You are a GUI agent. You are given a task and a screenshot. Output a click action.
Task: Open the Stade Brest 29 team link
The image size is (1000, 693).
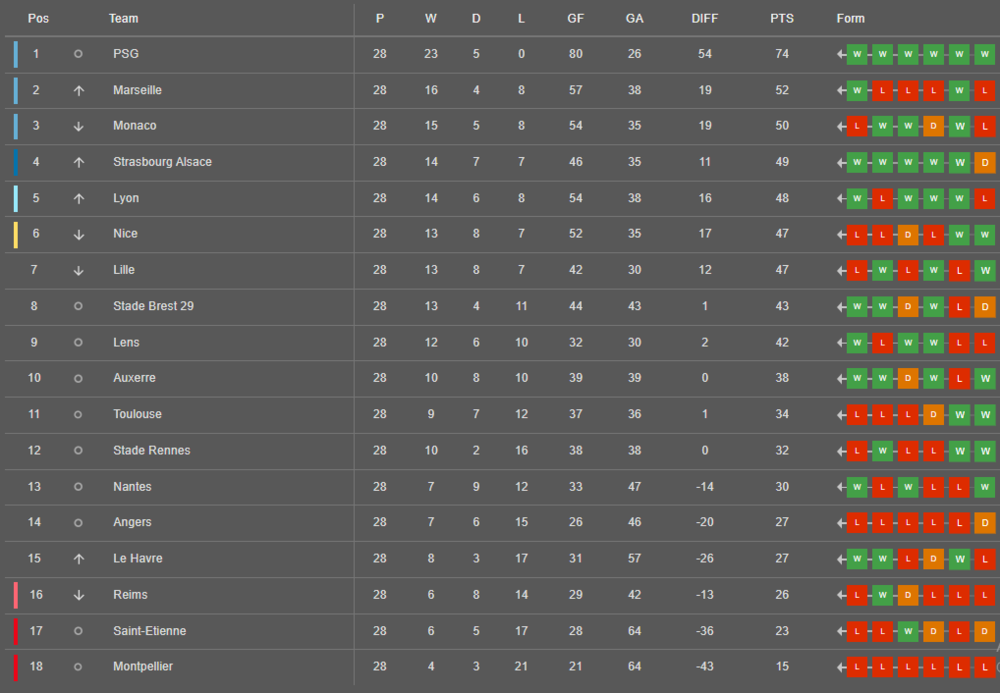click(x=153, y=306)
